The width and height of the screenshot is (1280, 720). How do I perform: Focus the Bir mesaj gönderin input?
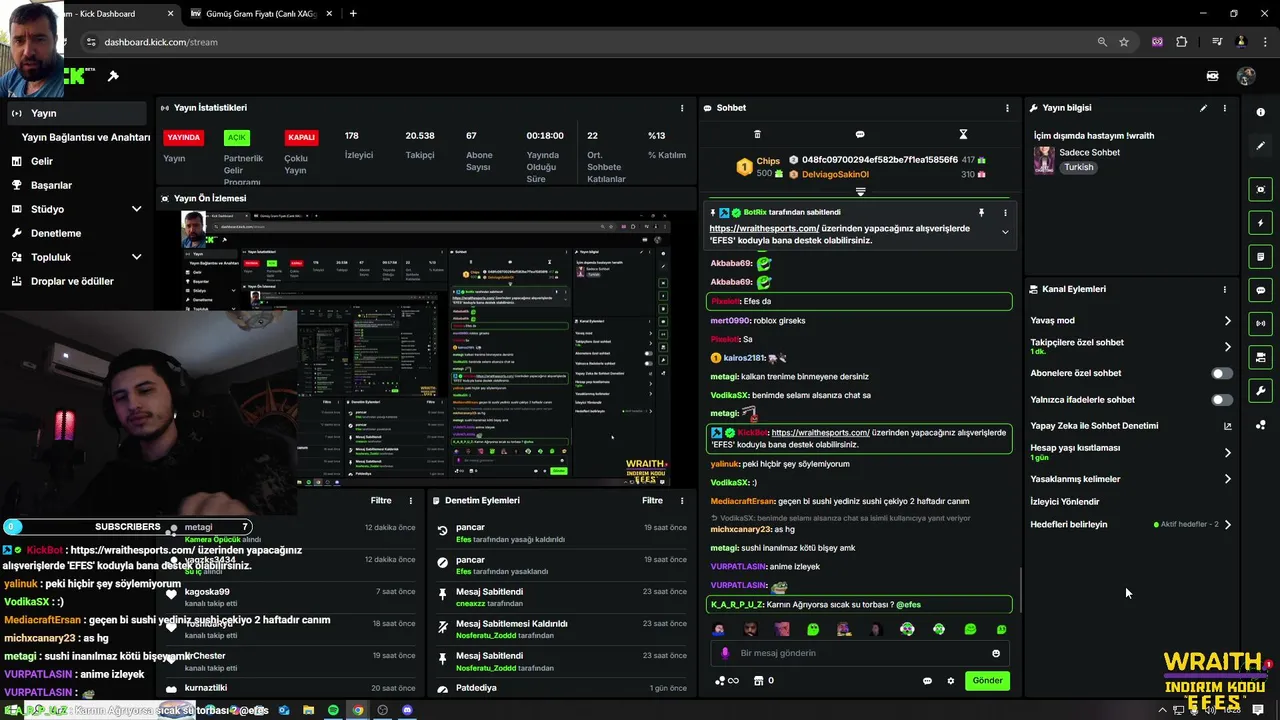[x=860, y=653]
